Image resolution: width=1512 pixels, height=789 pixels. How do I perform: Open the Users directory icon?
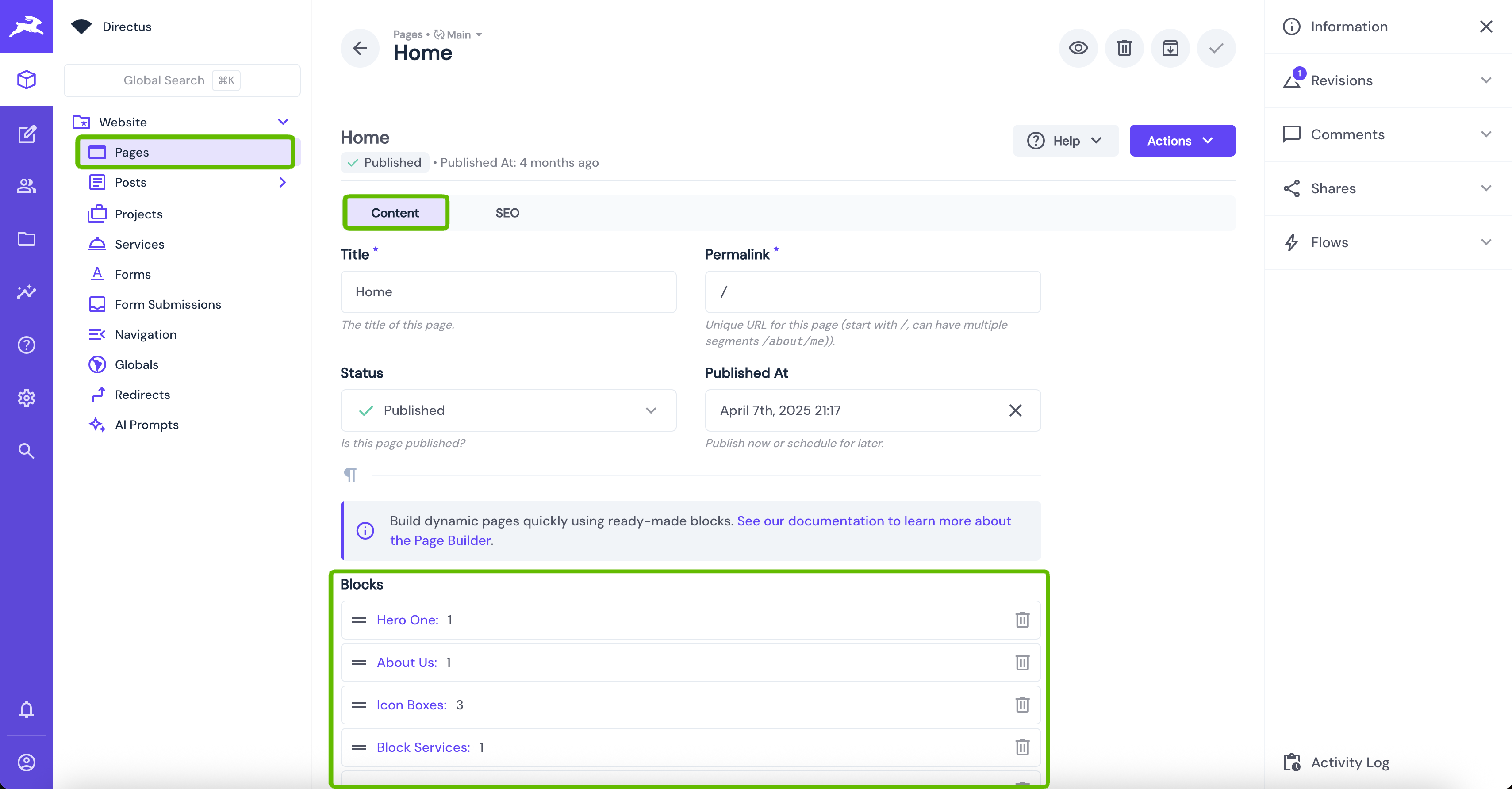(x=27, y=186)
